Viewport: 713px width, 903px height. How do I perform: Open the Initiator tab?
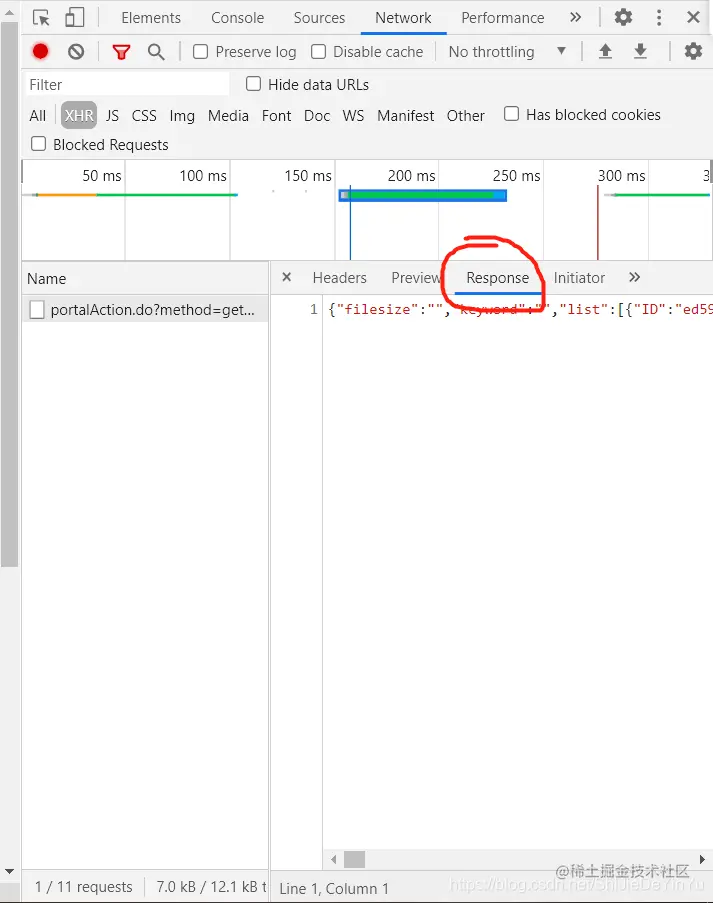pos(579,278)
